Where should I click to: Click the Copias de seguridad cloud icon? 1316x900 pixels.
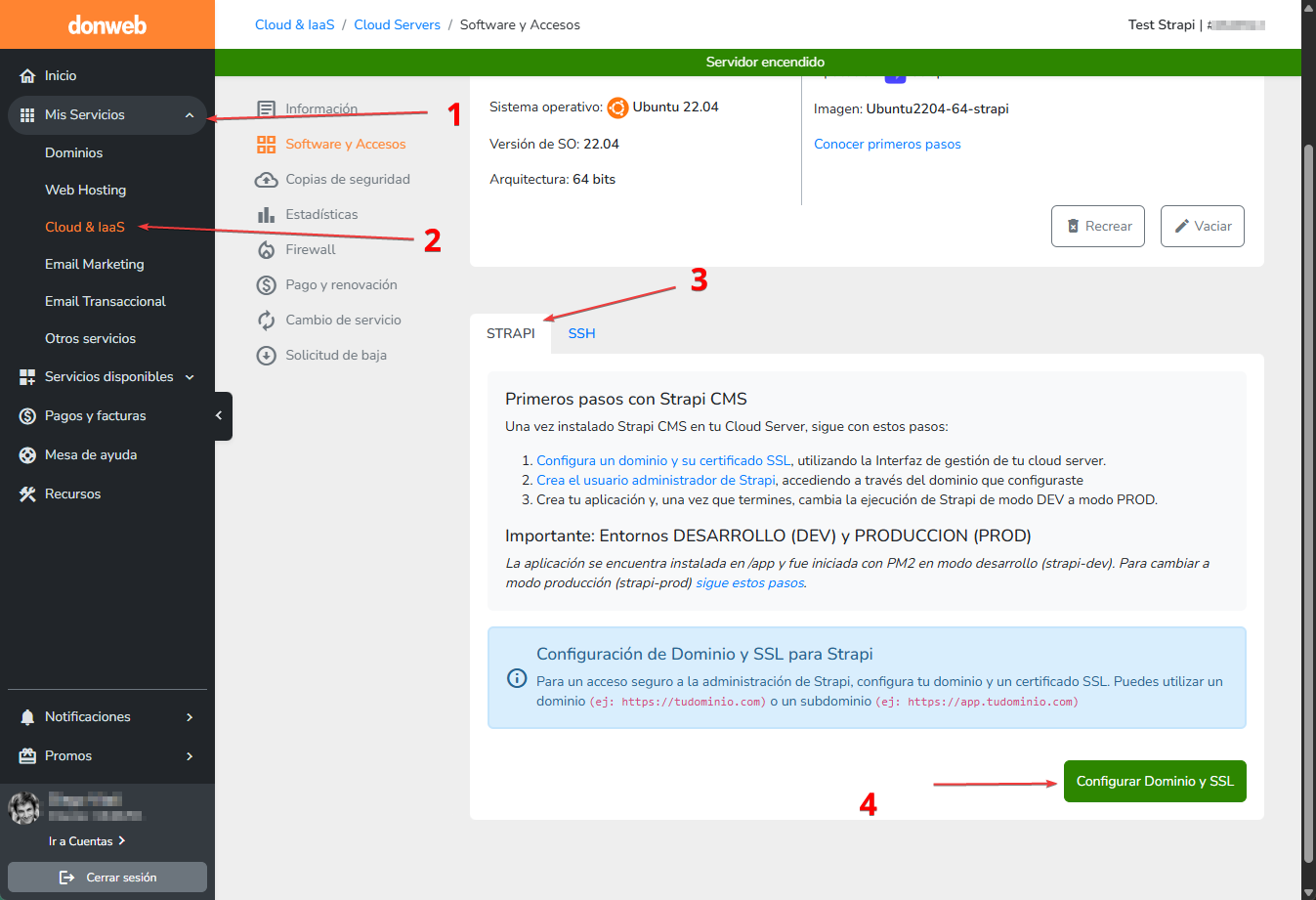(x=266, y=180)
